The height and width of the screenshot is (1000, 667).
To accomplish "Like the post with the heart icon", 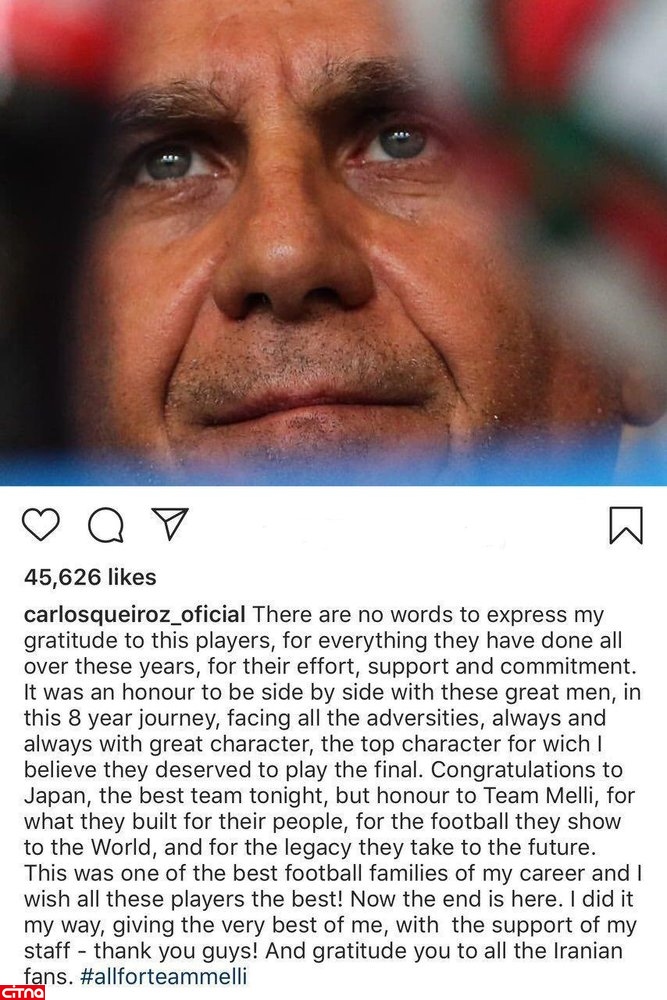I will tap(41, 525).
